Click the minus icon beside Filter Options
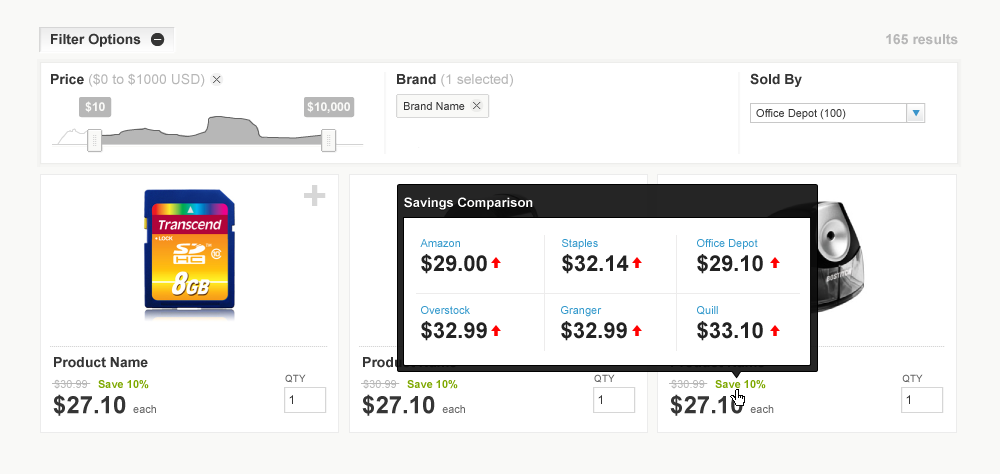The height and width of the screenshot is (474, 1000). [x=158, y=40]
